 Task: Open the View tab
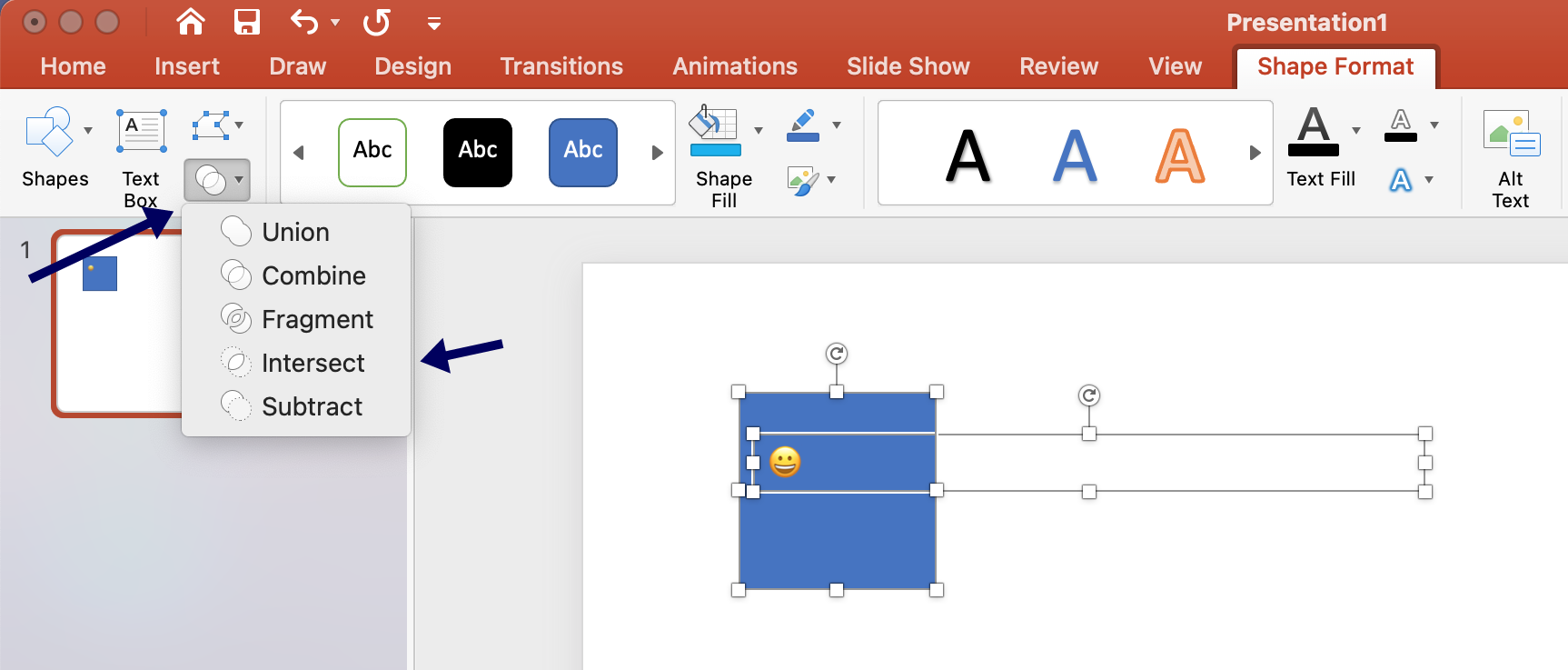pos(1176,66)
